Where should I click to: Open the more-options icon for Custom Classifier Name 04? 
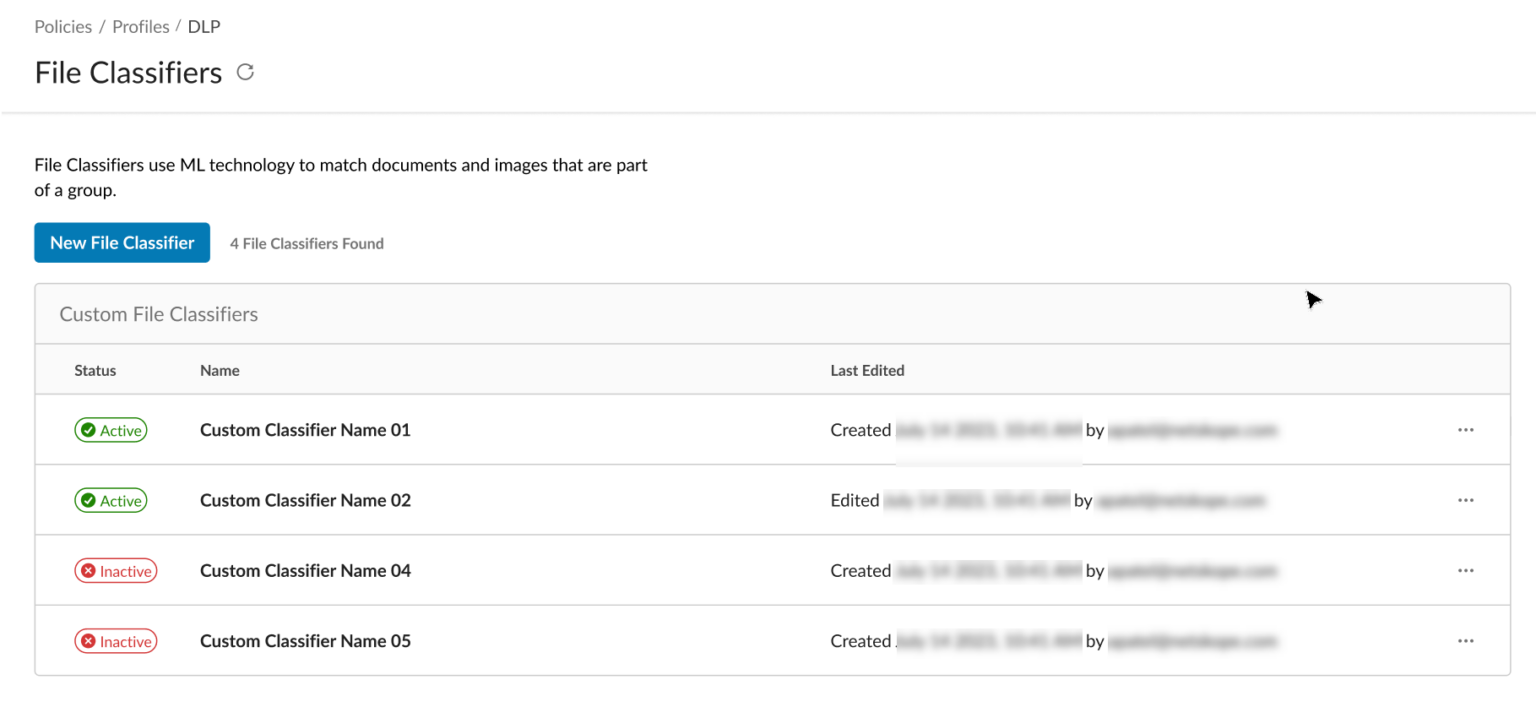coord(1466,570)
